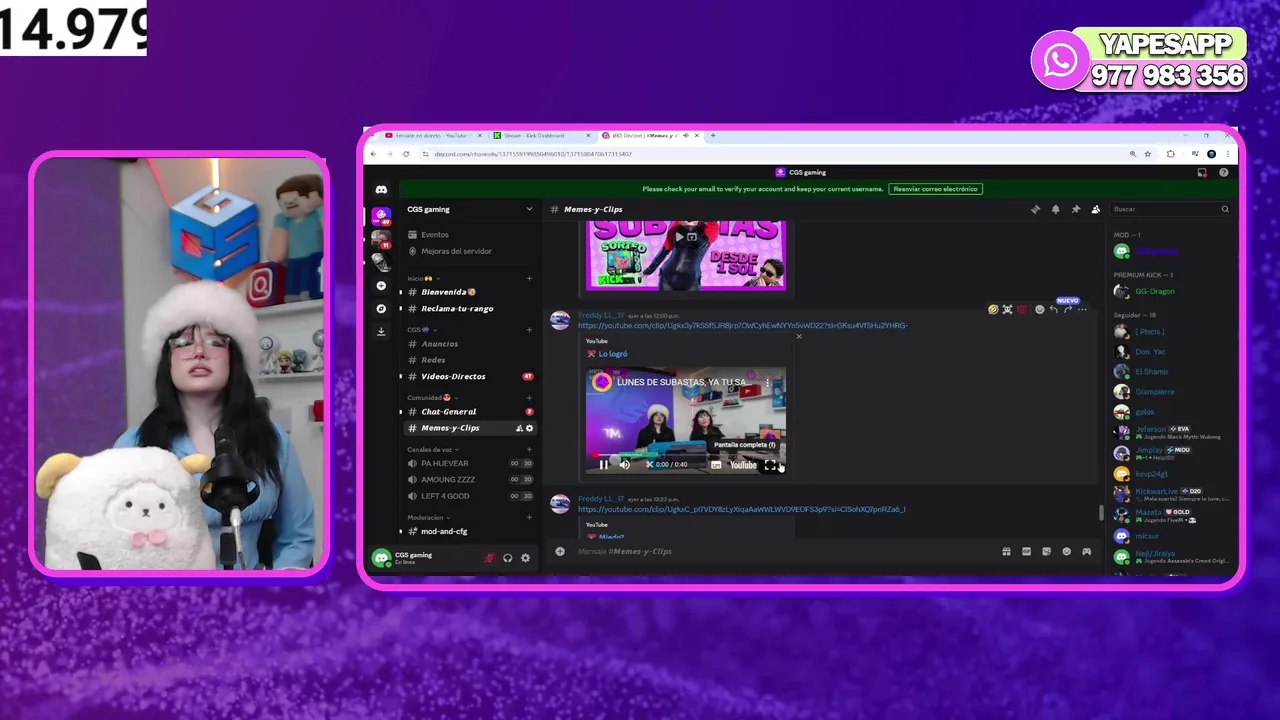Viewport: 1280px width, 720px height.
Task: Open more options dots on message
Action: pos(1082,309)
